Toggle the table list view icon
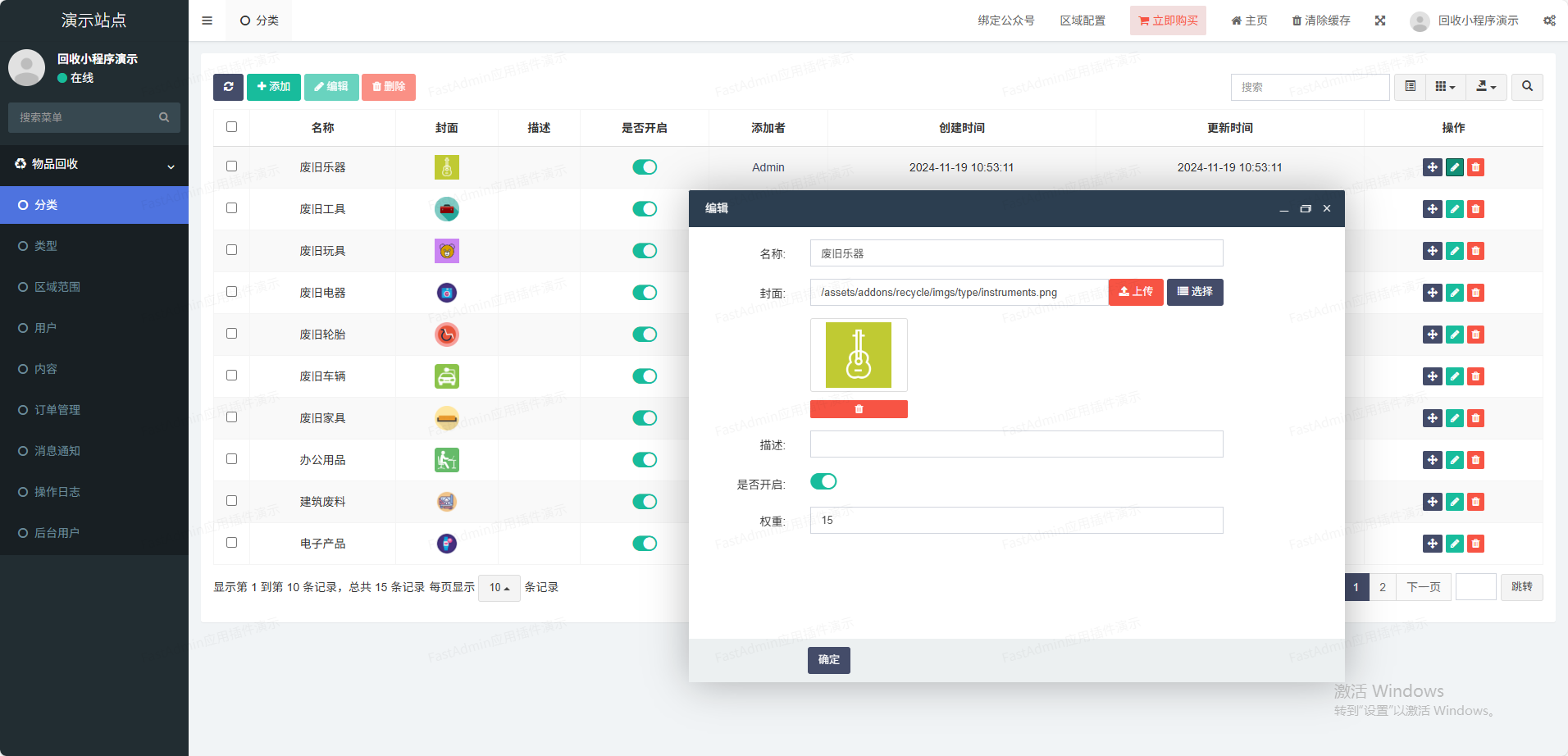Viewport: 1568px width, 756px height. coord(1410,87)
